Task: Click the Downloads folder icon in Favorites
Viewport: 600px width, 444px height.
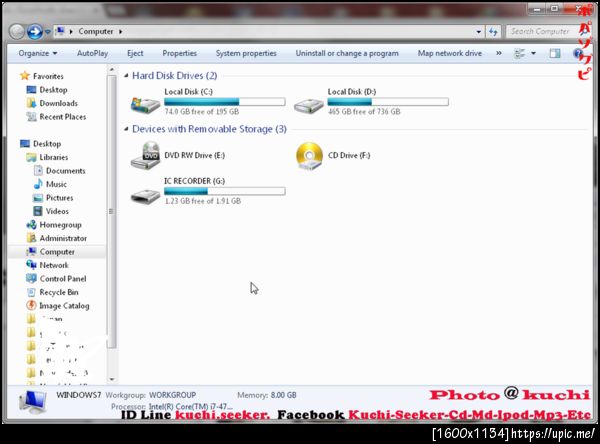Action: click(x=31, y=103)
